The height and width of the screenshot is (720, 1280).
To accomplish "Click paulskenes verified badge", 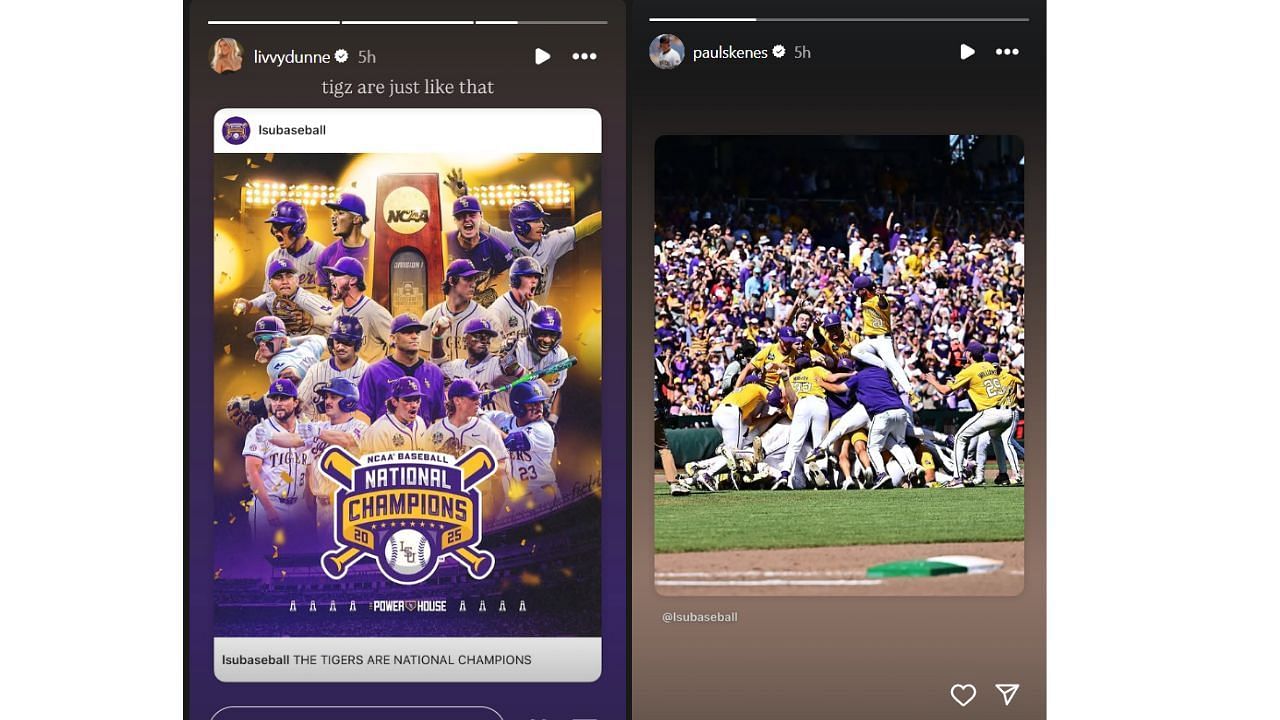I will tap(779, 51).
